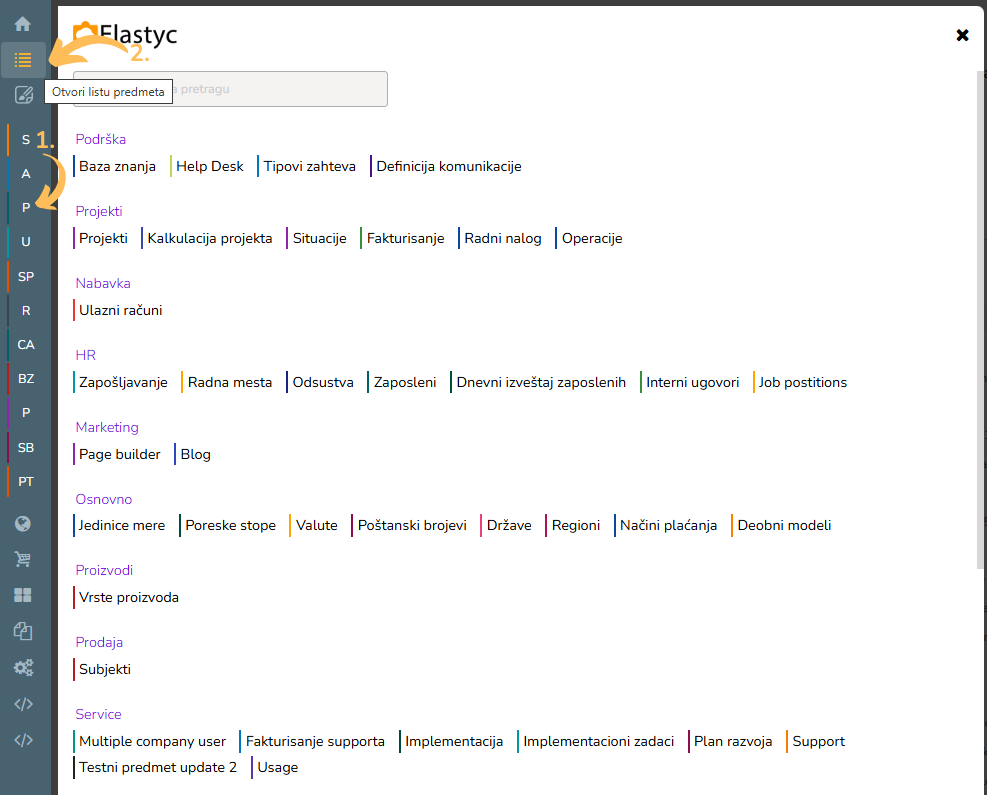Select the BZ shortcut in sidebar

(26, 379)
